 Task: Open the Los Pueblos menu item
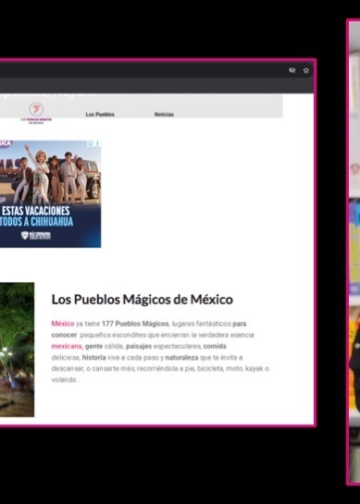(100, 114)
